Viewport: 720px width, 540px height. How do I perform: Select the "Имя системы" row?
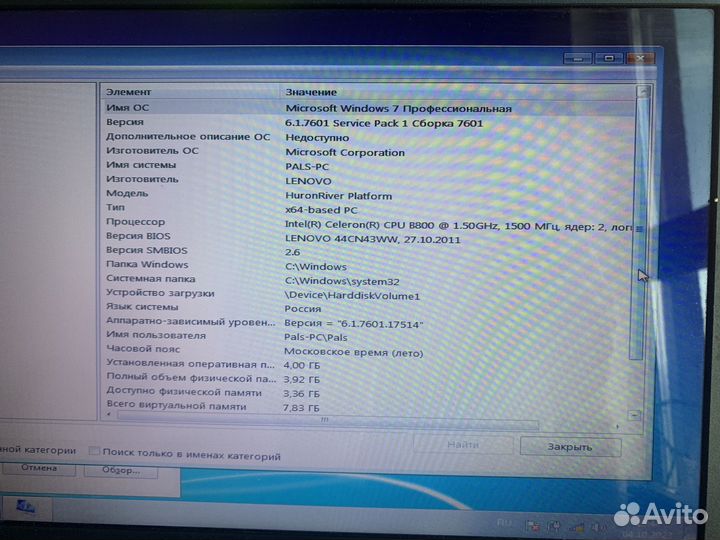tap(369, 165)
